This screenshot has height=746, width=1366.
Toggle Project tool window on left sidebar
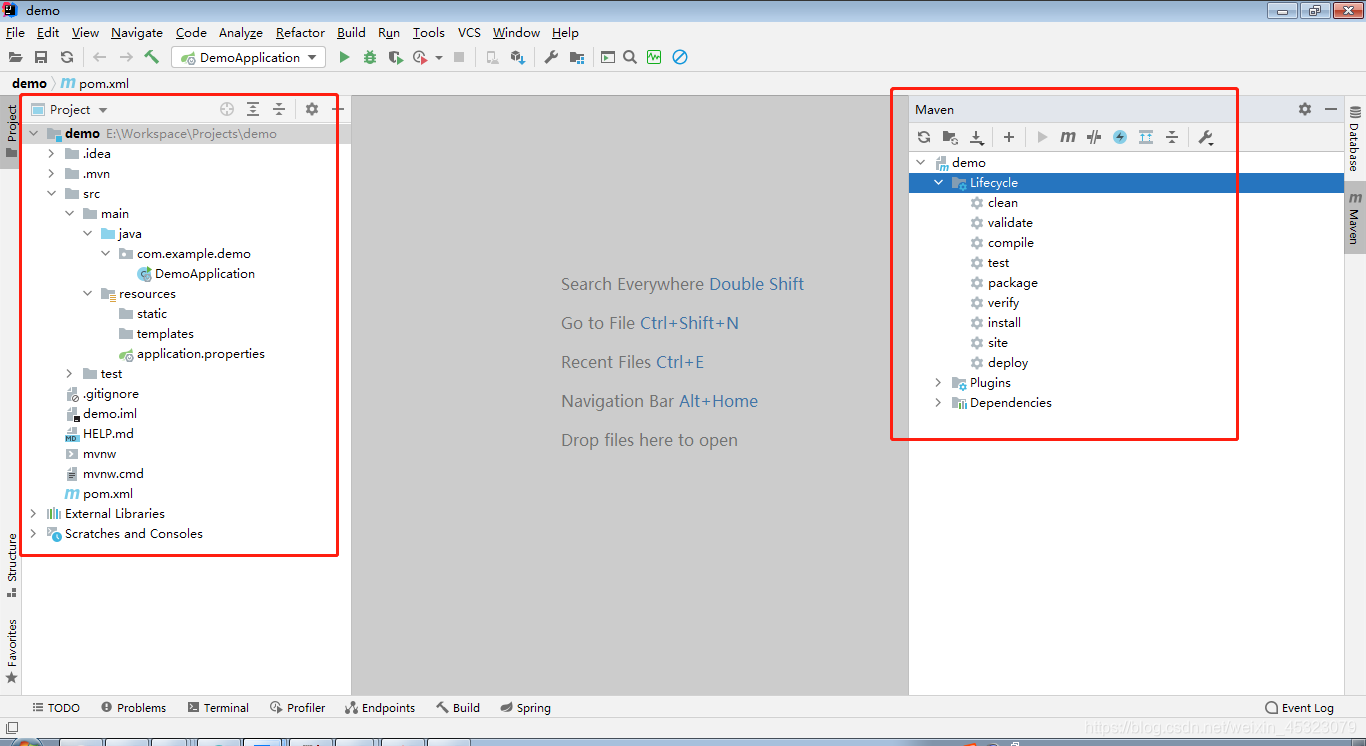12,131
